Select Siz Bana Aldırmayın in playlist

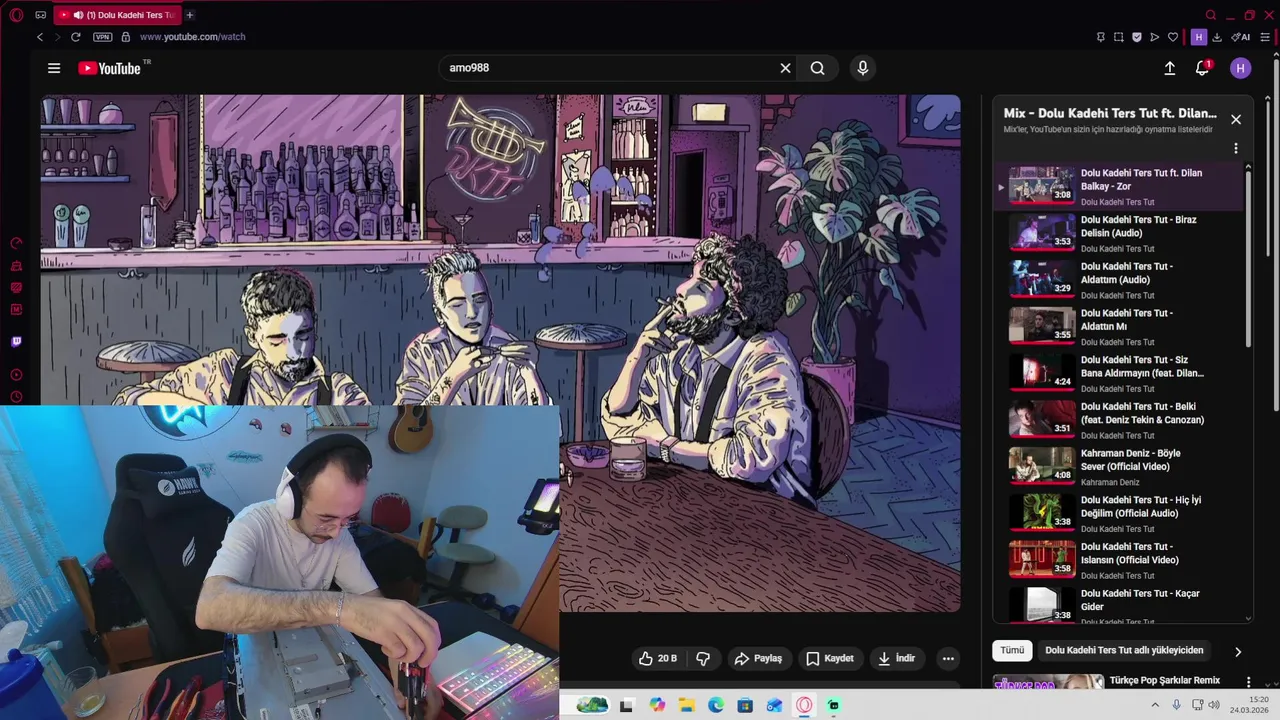[1120, 373]
